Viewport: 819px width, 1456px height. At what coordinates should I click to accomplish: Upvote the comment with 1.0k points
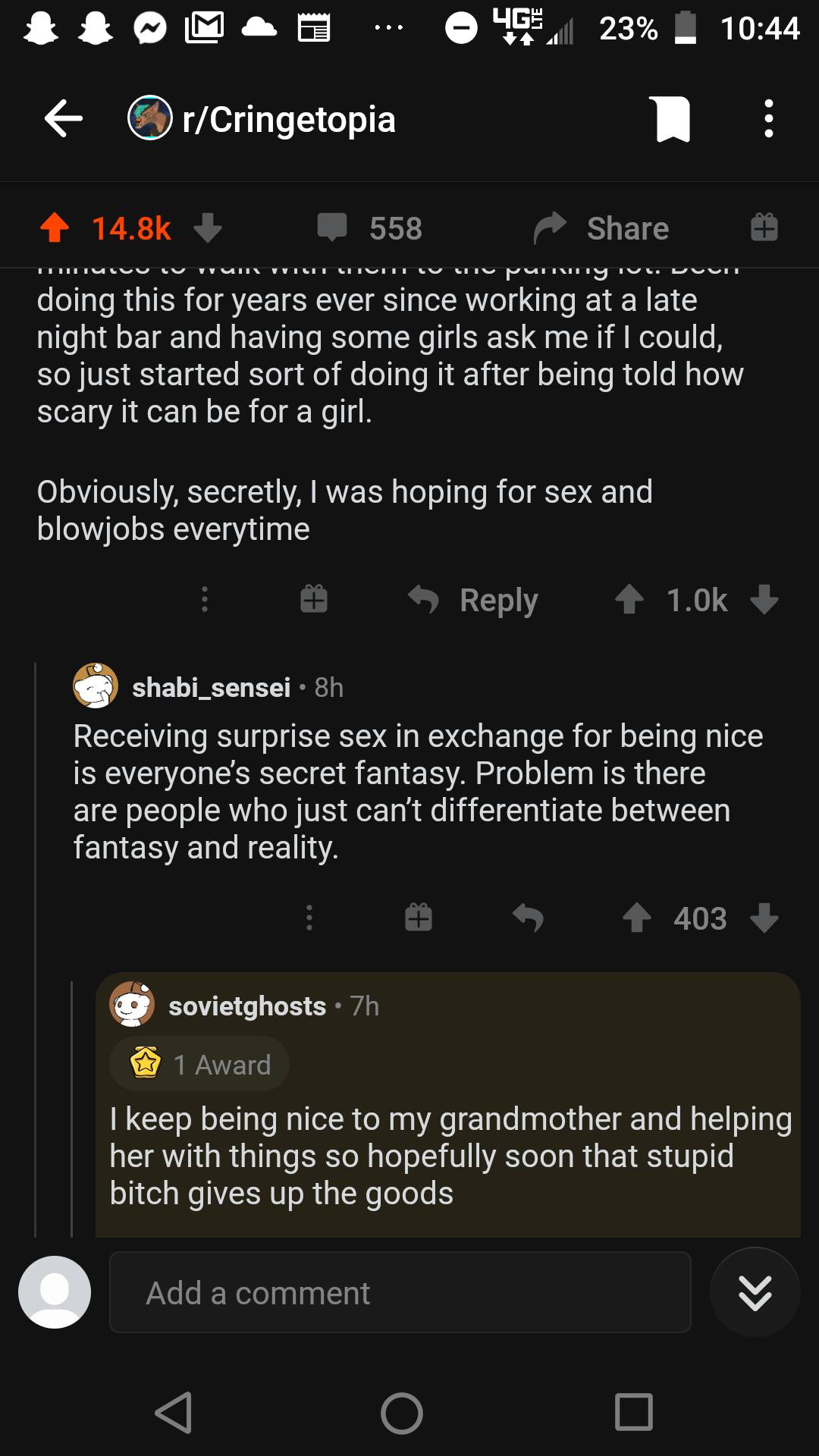point(629,600)
